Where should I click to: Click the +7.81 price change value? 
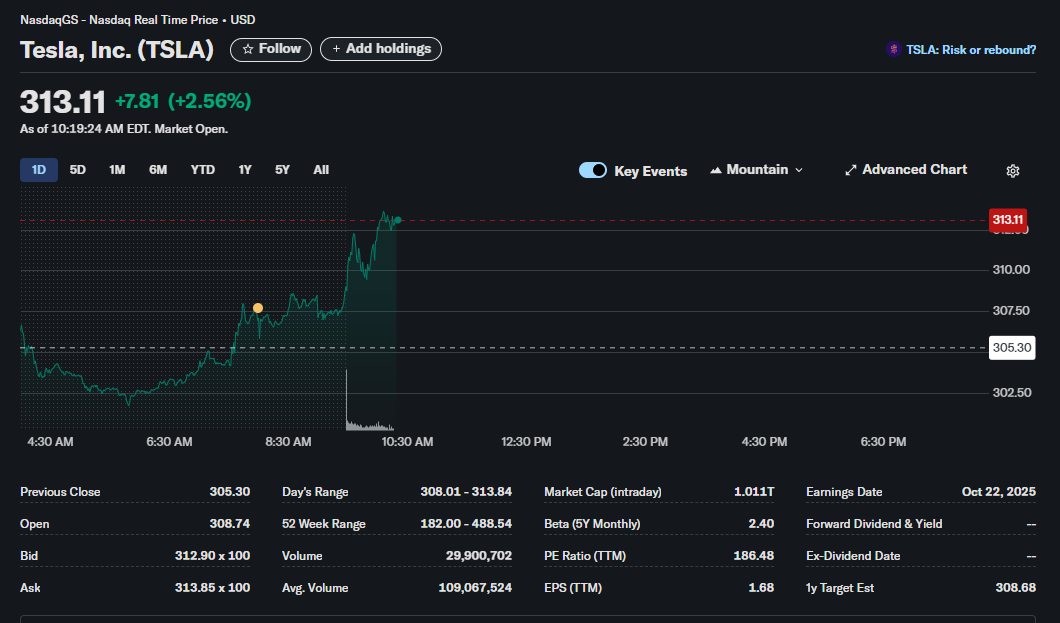click(x=137, y=101)
